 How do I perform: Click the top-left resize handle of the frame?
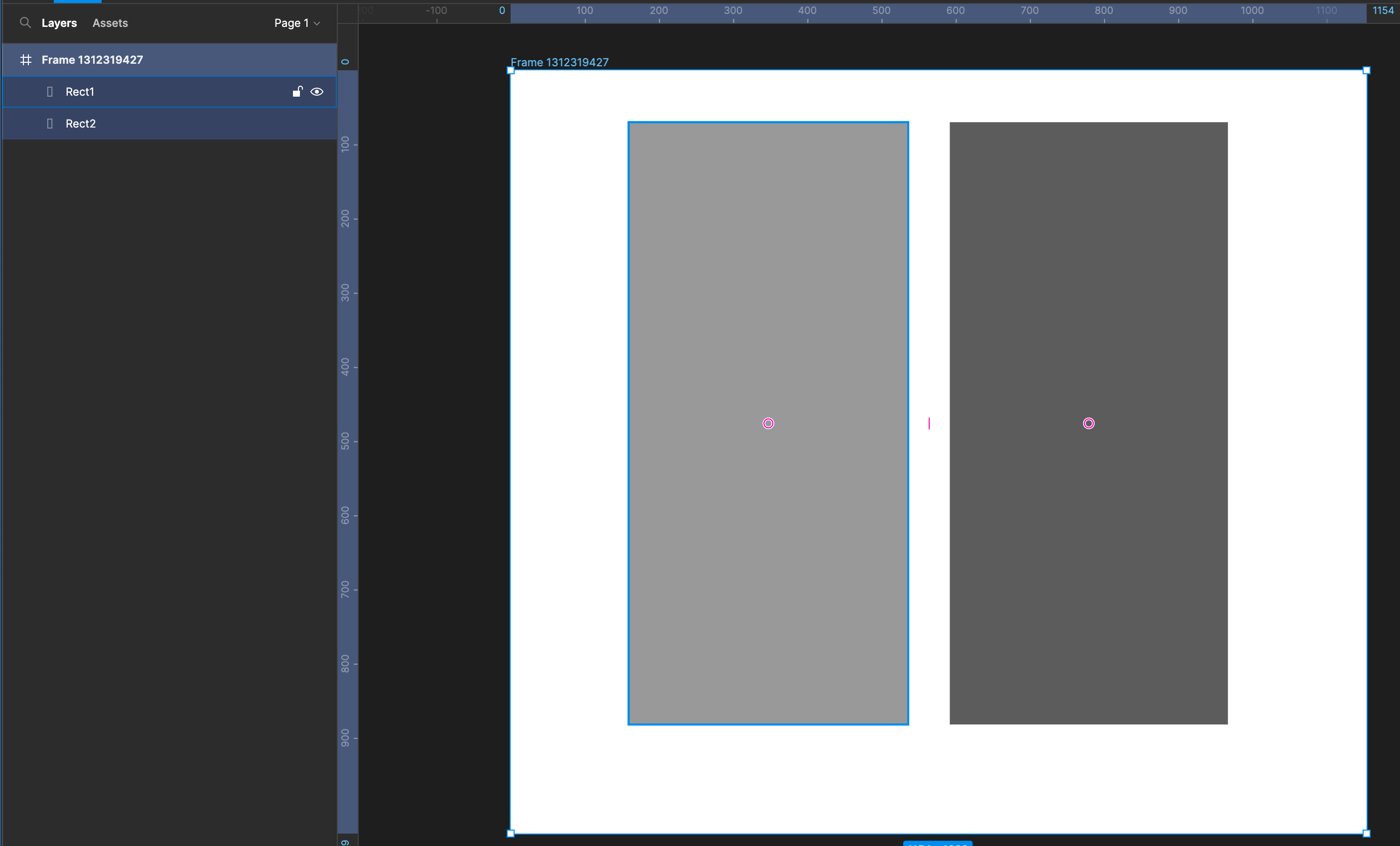(510, 70)
